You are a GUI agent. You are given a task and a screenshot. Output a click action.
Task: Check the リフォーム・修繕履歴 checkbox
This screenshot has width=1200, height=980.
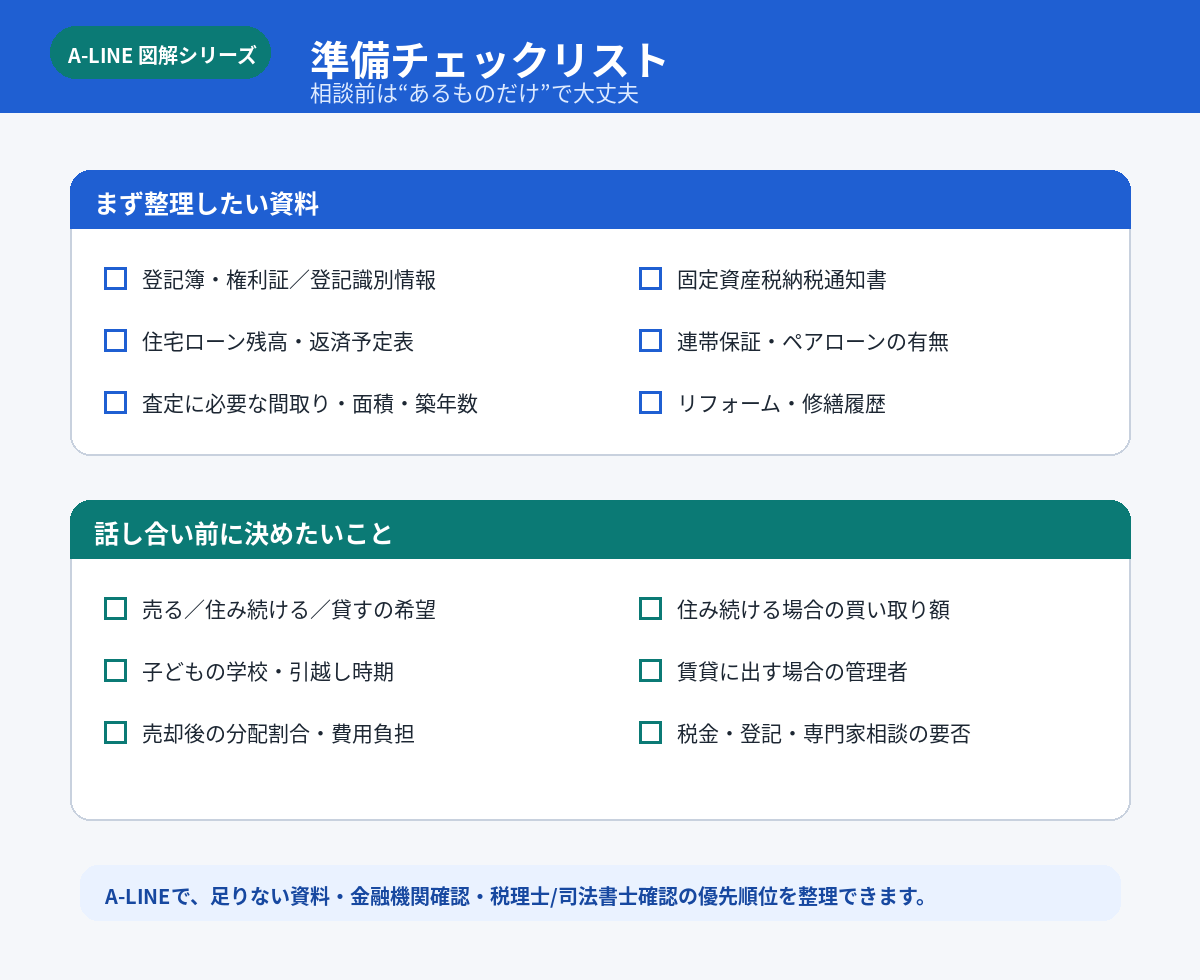[651, 403]
